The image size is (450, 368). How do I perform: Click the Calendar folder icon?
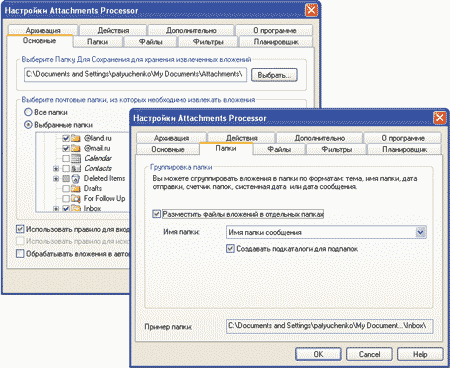pos(76,158)
